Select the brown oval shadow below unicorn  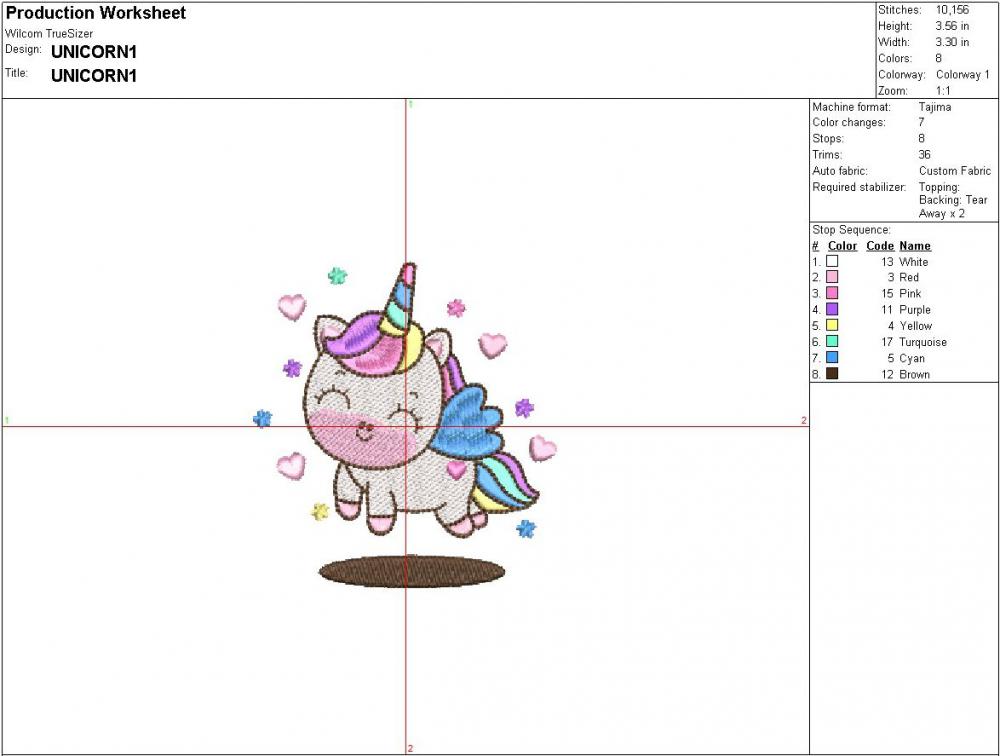coord(412,571)
